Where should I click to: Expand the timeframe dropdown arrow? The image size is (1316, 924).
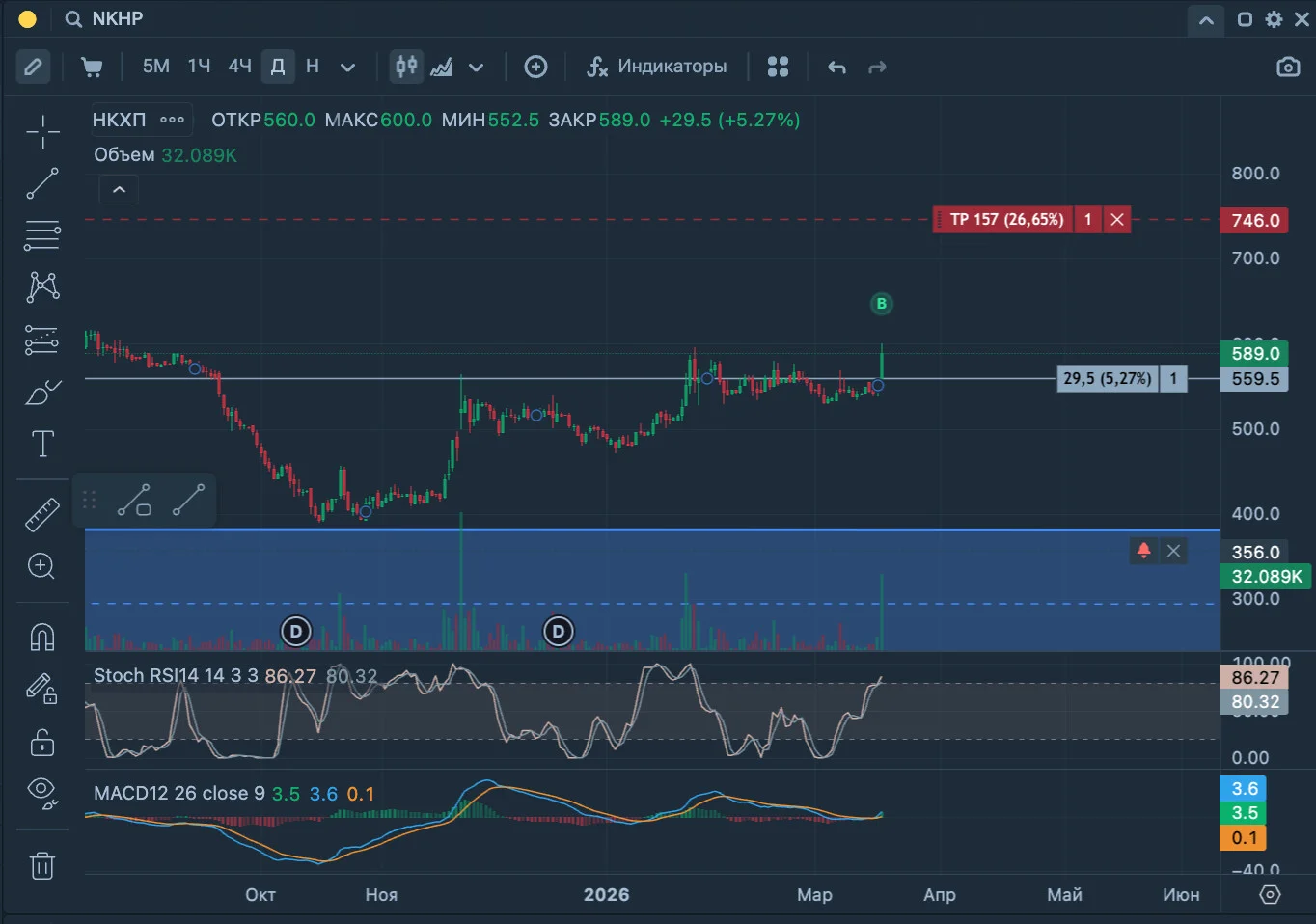pos(348,68)
